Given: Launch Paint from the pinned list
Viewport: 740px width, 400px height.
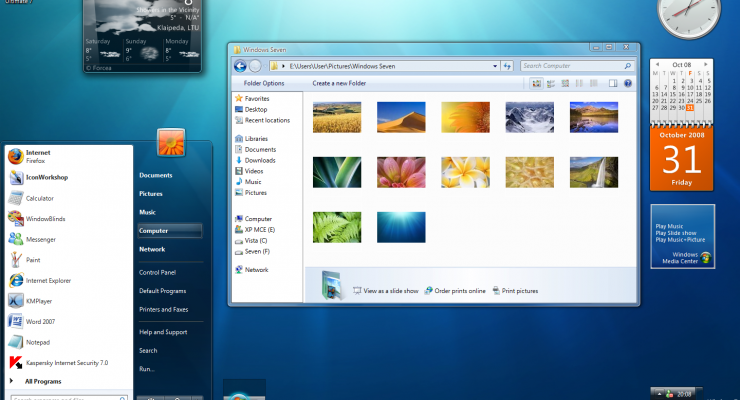Looking at the screenshot, I should pyautogui.click(x=32, y=259).
